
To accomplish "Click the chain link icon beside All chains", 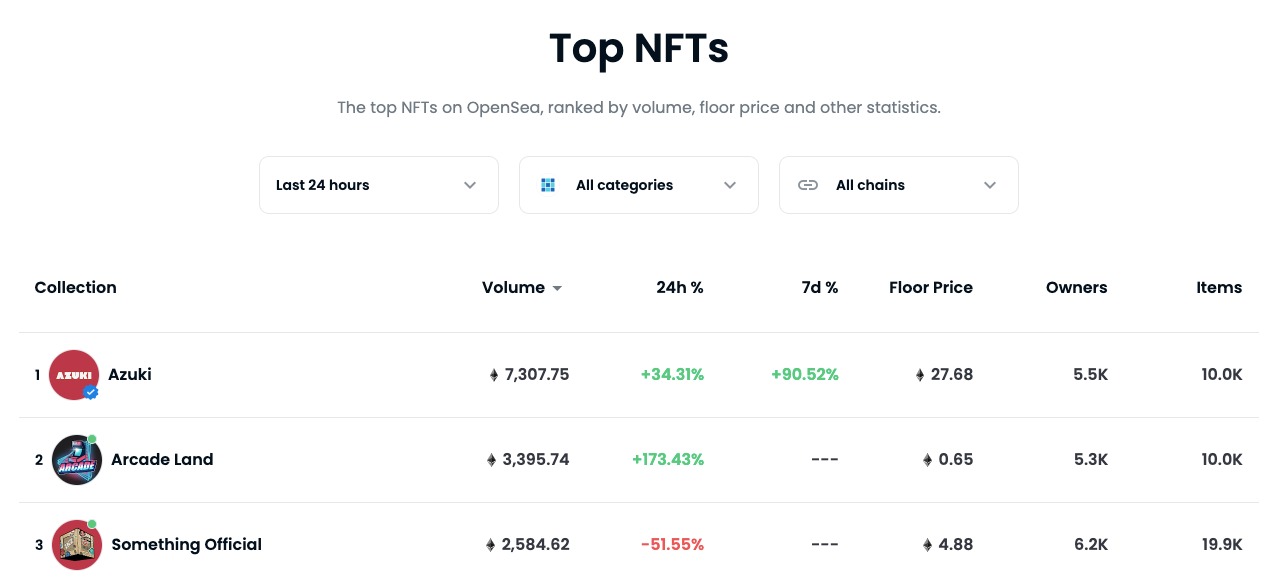I will (808, 185).
